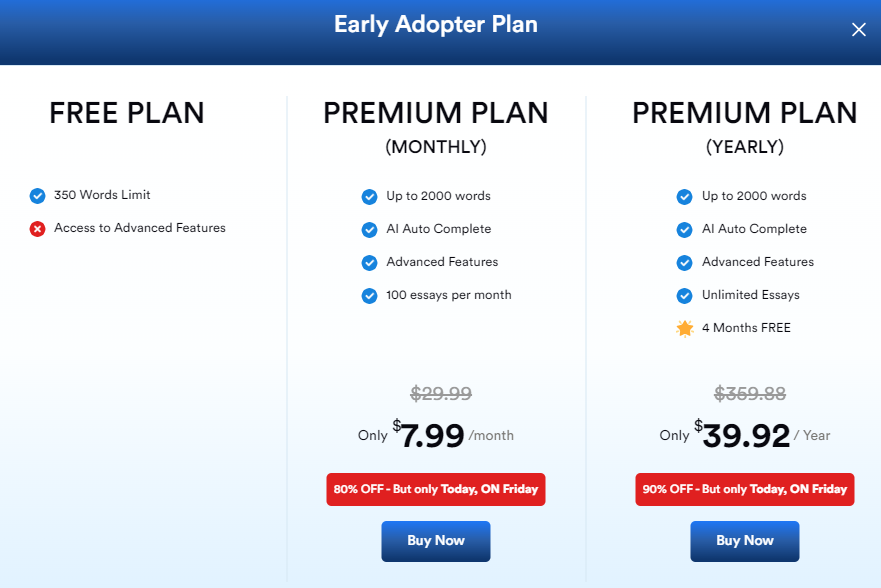
Task: Click the star icon beside 4 Months FREE
Action: coord(684,328)
